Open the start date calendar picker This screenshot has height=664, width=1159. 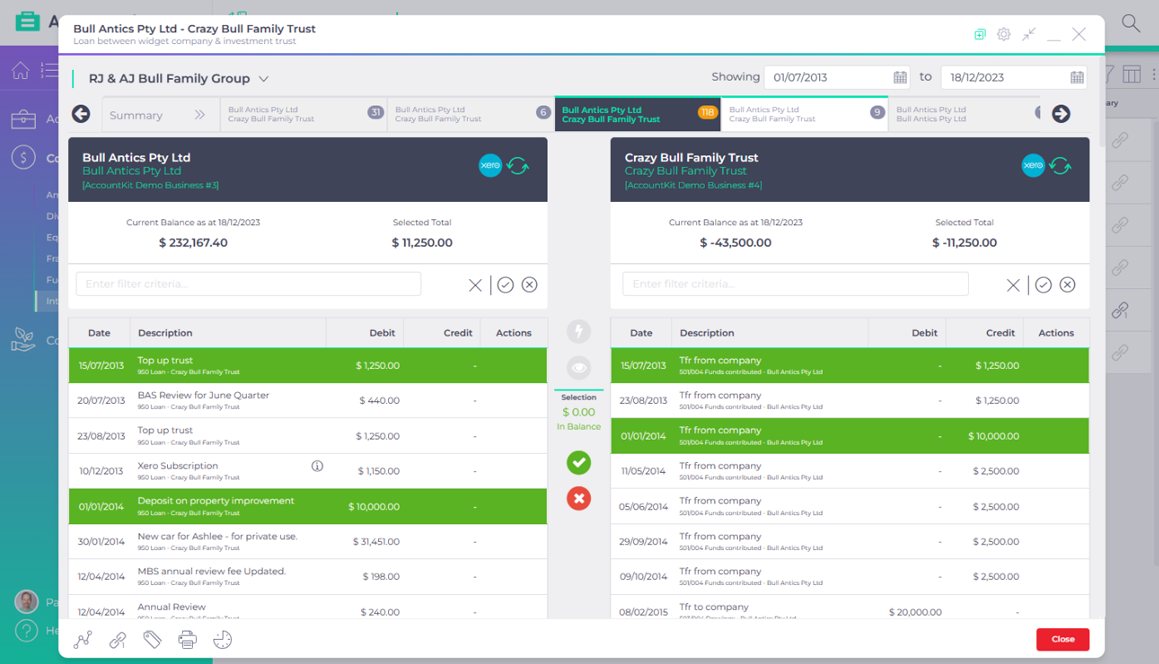(x=897, y=76)
